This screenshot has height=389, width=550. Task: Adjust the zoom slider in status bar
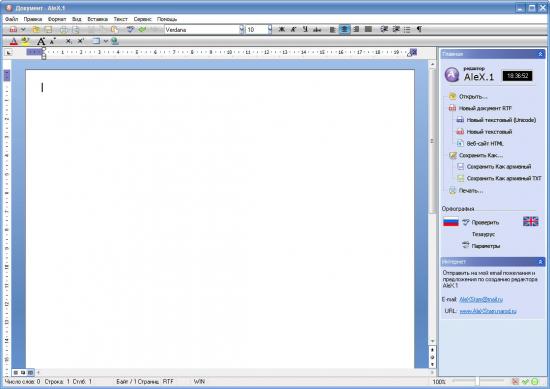click(478, 381)
